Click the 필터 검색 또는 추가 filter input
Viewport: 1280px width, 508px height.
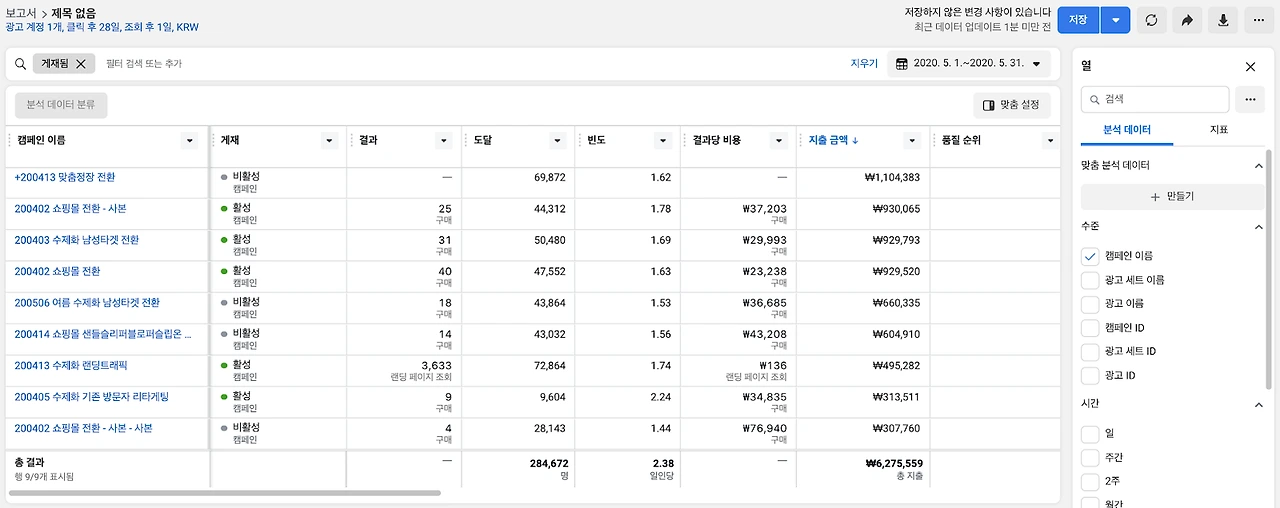click(144, 64)
